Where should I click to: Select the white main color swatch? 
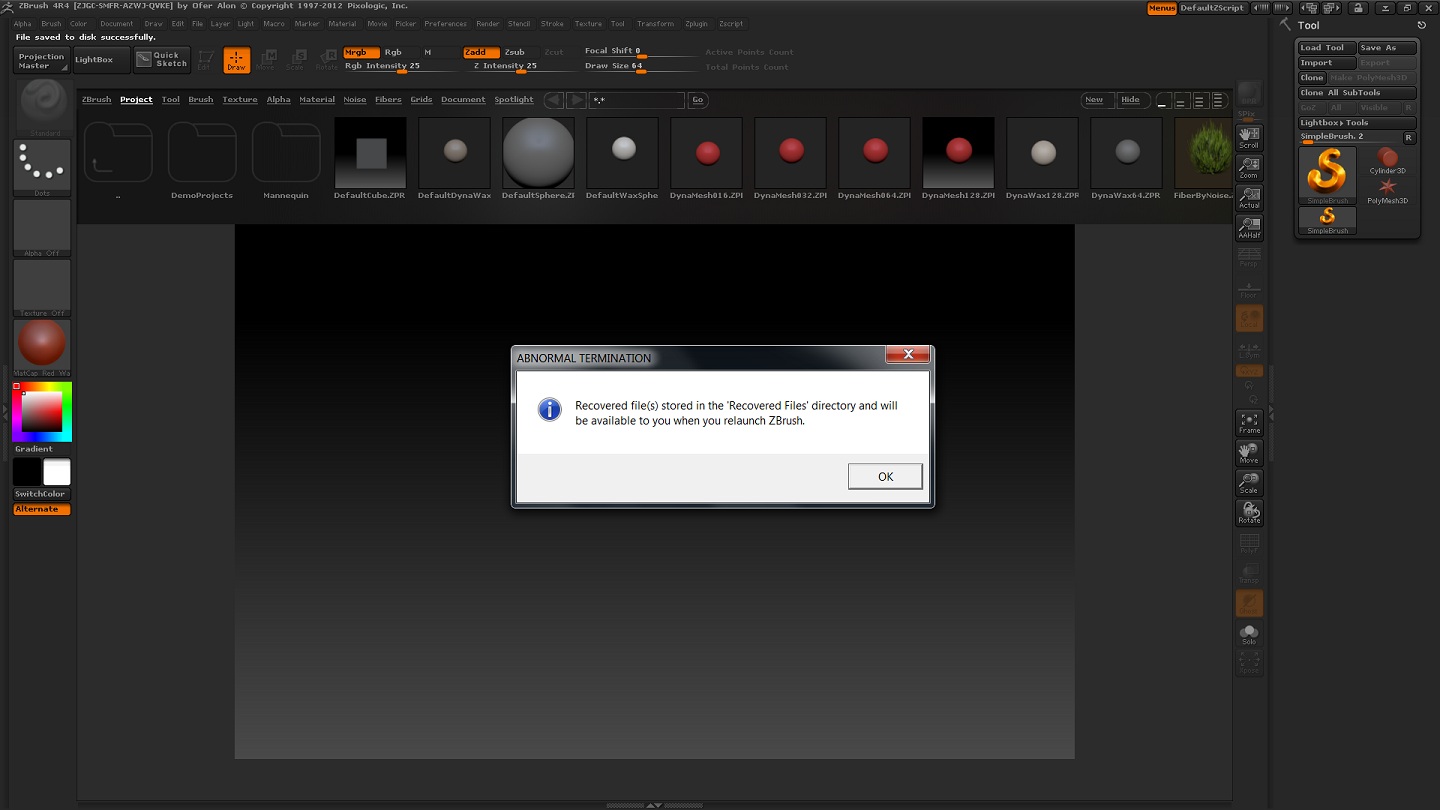(57, 472)
